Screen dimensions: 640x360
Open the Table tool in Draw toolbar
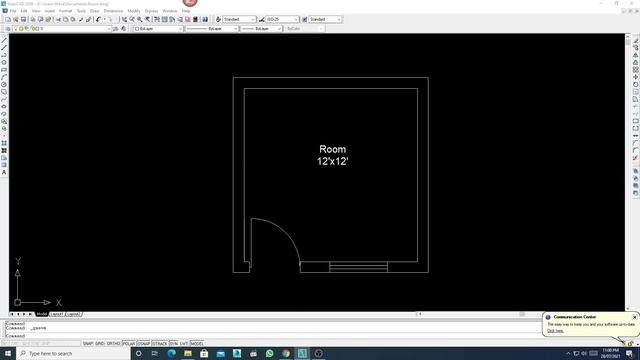pos(4,165)
